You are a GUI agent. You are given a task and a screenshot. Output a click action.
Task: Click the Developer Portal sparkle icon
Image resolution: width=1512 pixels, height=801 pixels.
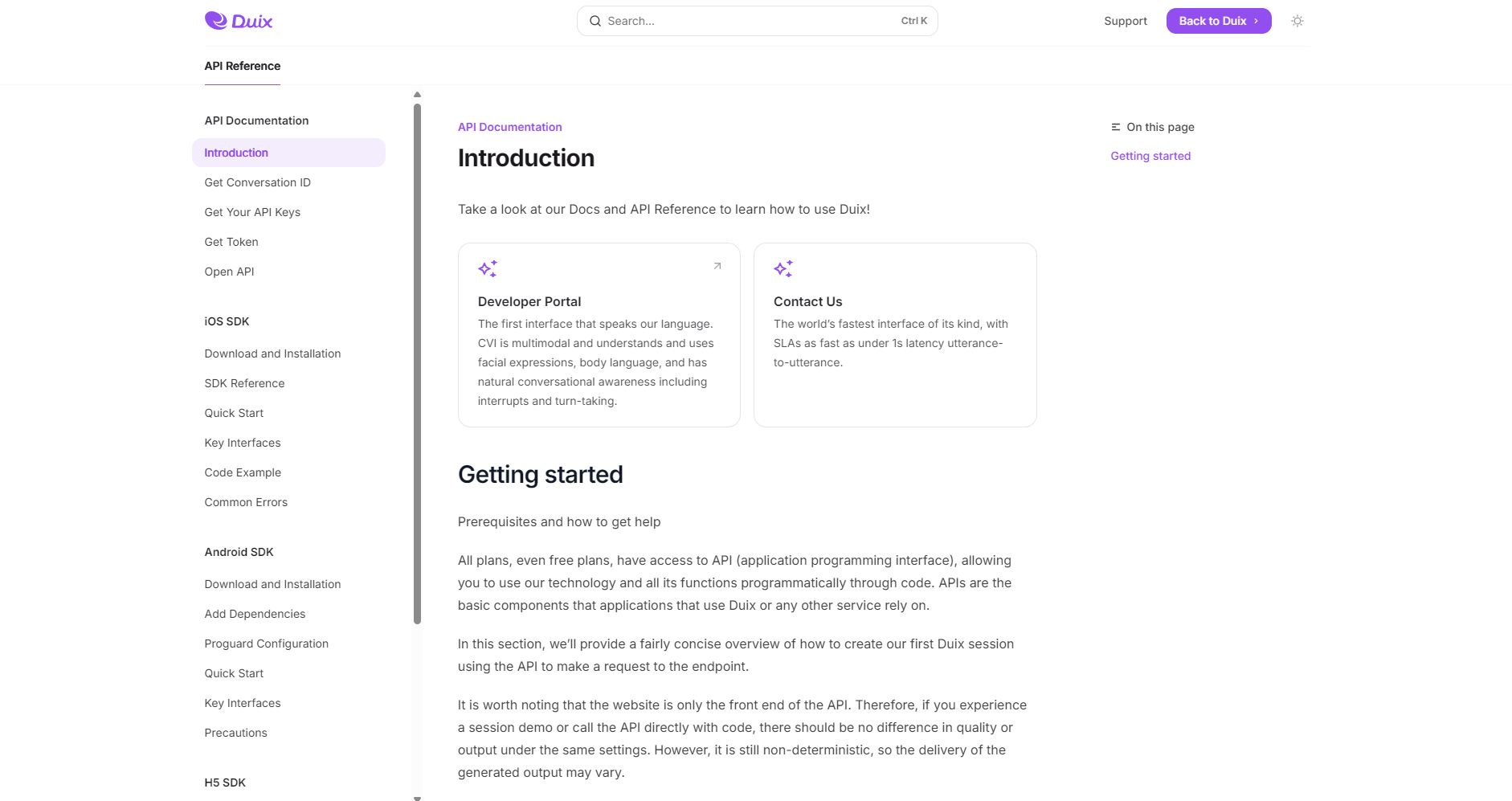[x=488, y=268]
